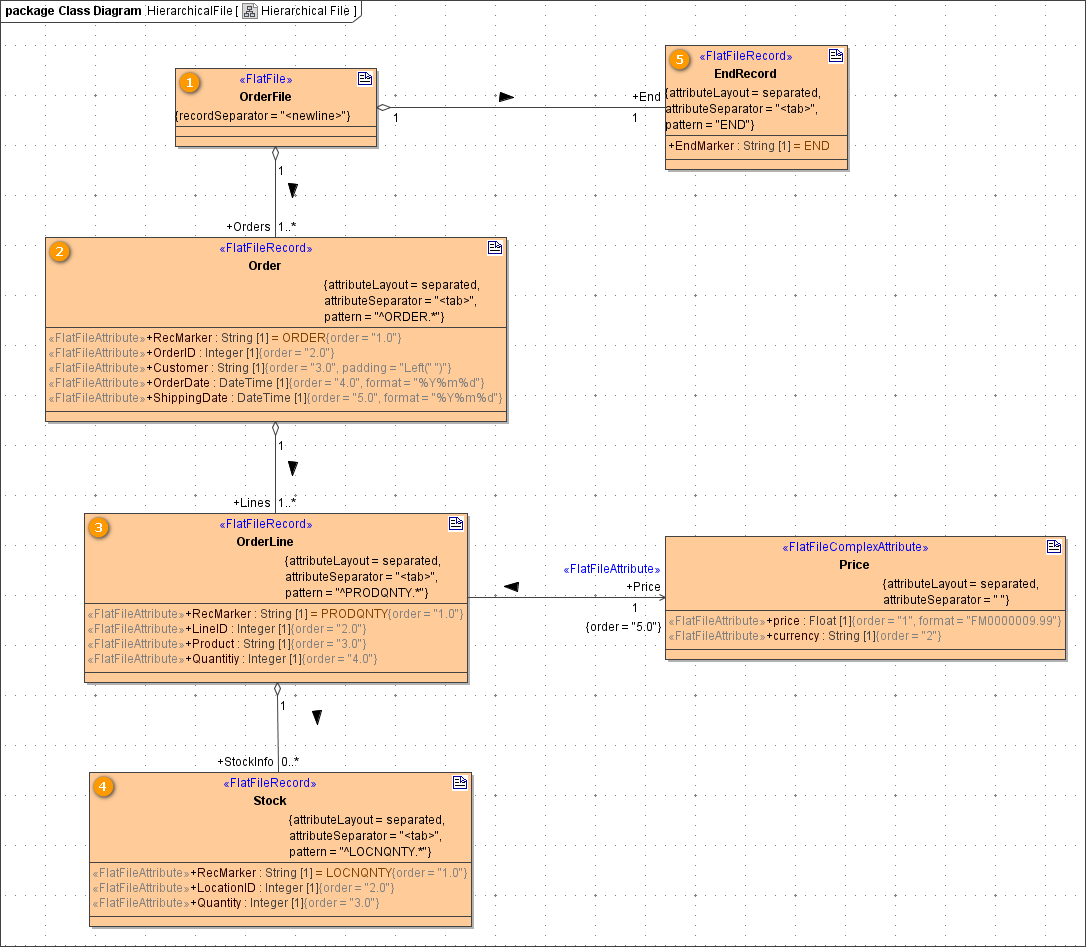Screen dimensions: 1086x947
Task: Click the orange badge numbered 4 on Stock
Action: click(102, 787)
